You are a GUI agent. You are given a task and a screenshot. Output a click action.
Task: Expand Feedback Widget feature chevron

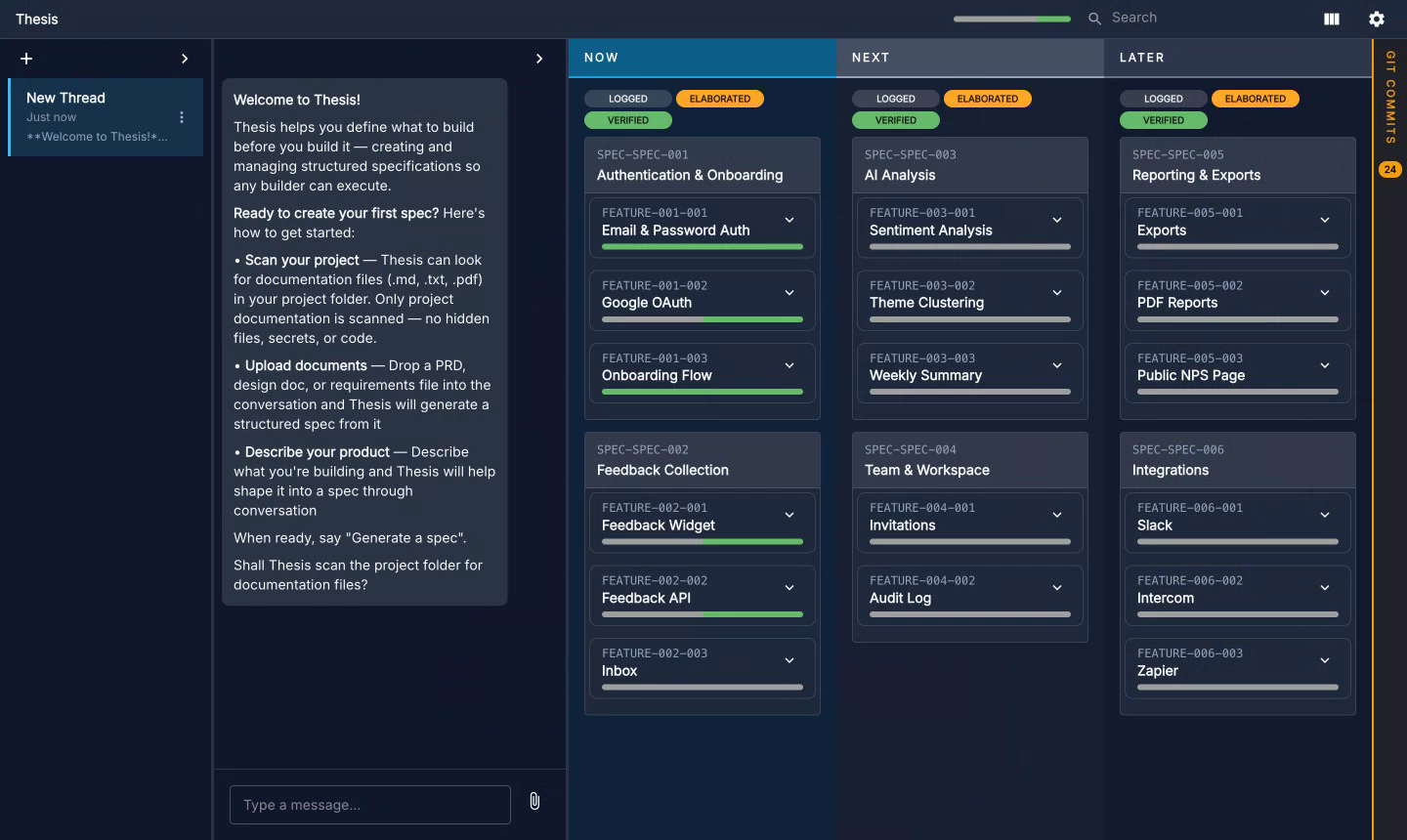click(789, 515)
